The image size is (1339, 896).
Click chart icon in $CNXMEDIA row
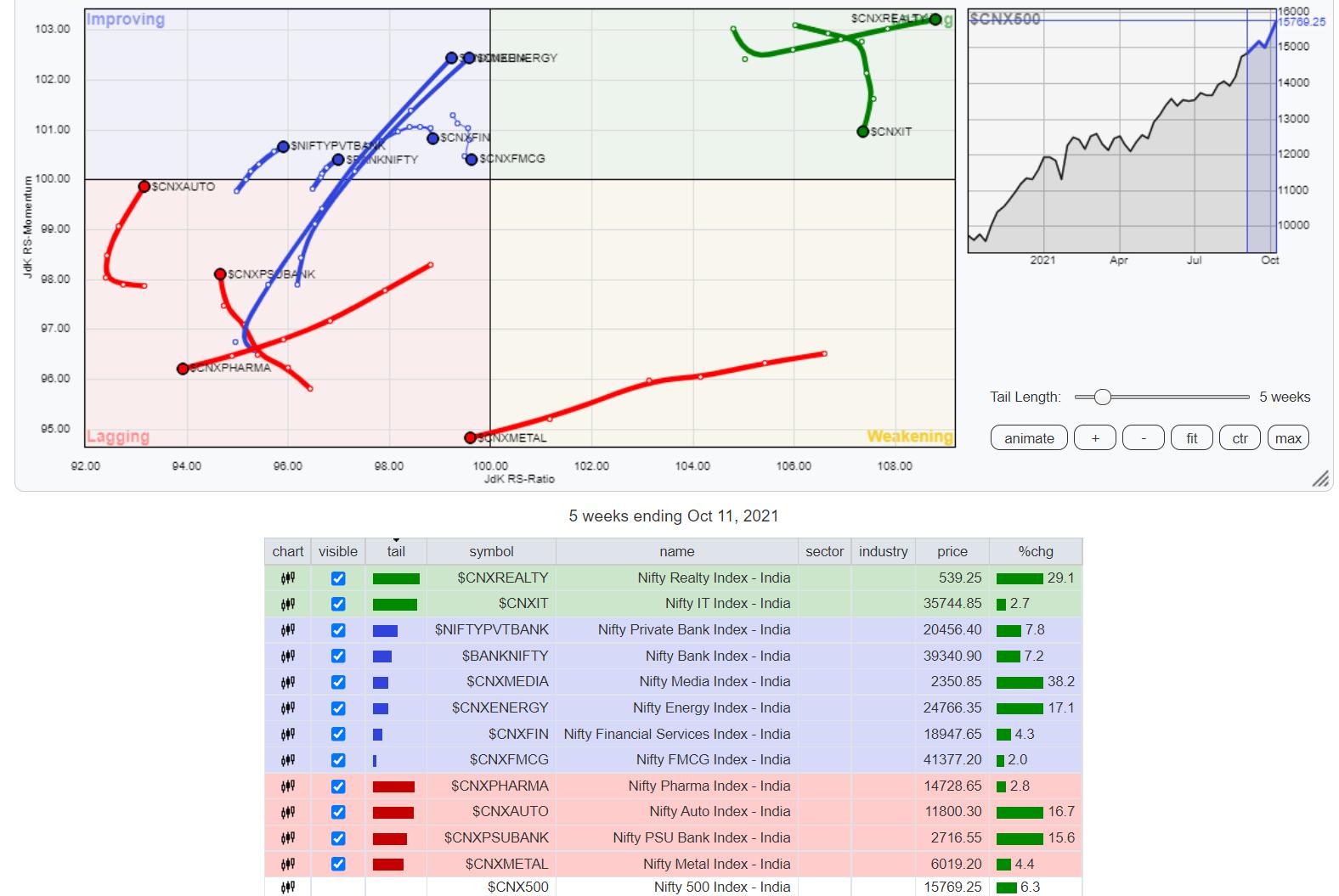288,682
